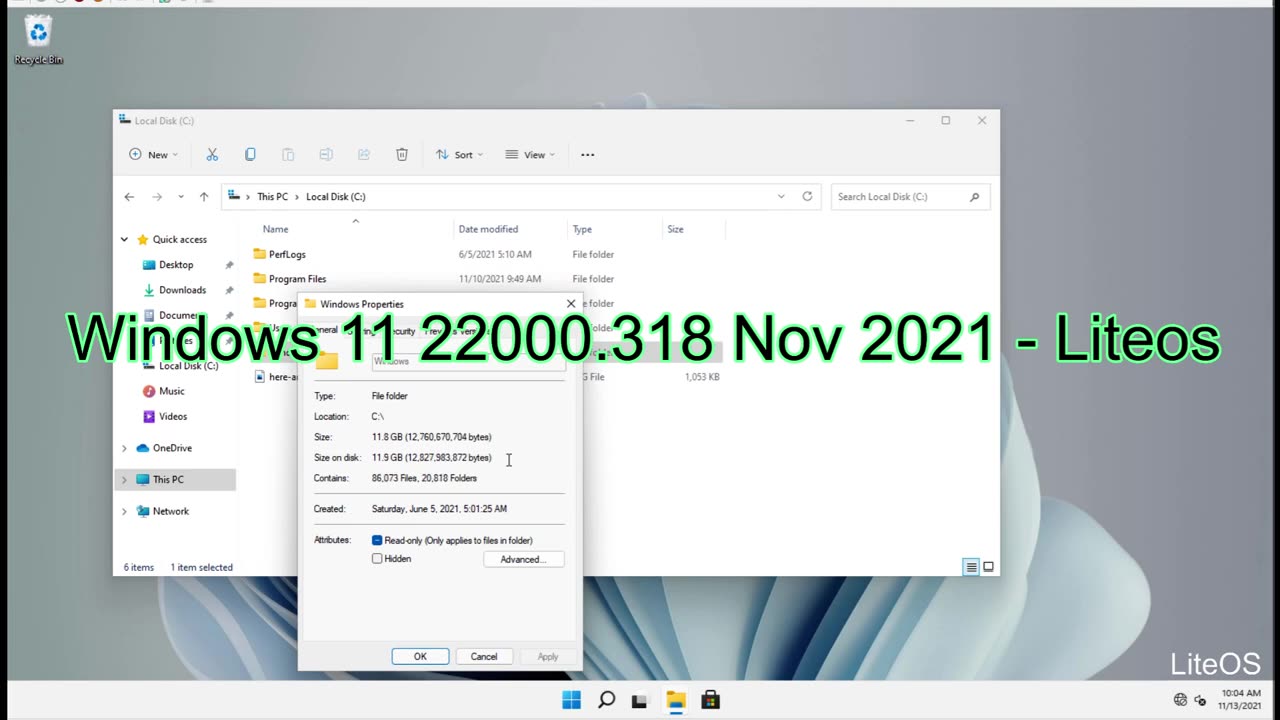This screenshot has height=720, width=1280.
Task: Open the Recycle Bin desktop icon
Action: pos(38,40)
